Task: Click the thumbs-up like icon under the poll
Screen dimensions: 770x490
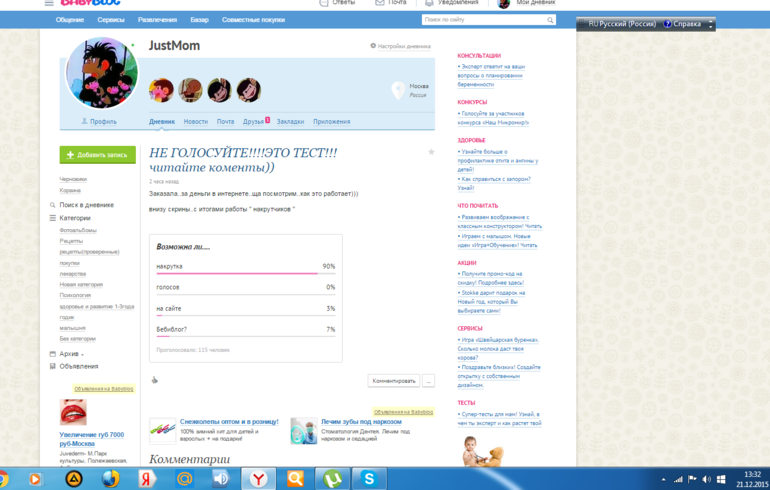Action: point(154,380)
